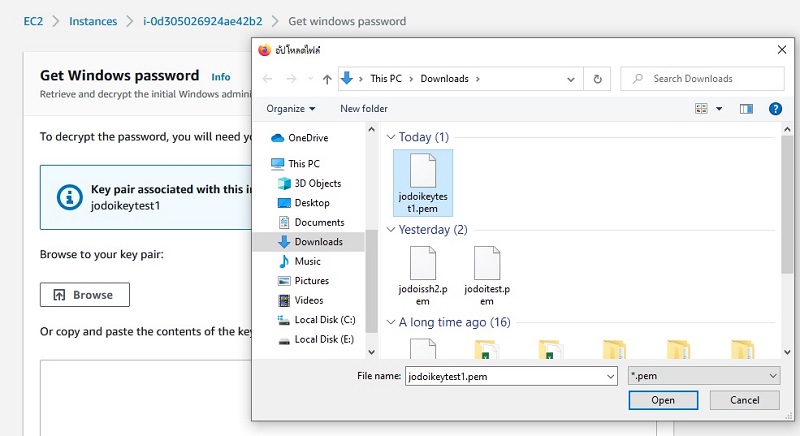Click New folder in toolbar
Image resolution: width=800 pixels, height=436 pixels.
[363, 108]
